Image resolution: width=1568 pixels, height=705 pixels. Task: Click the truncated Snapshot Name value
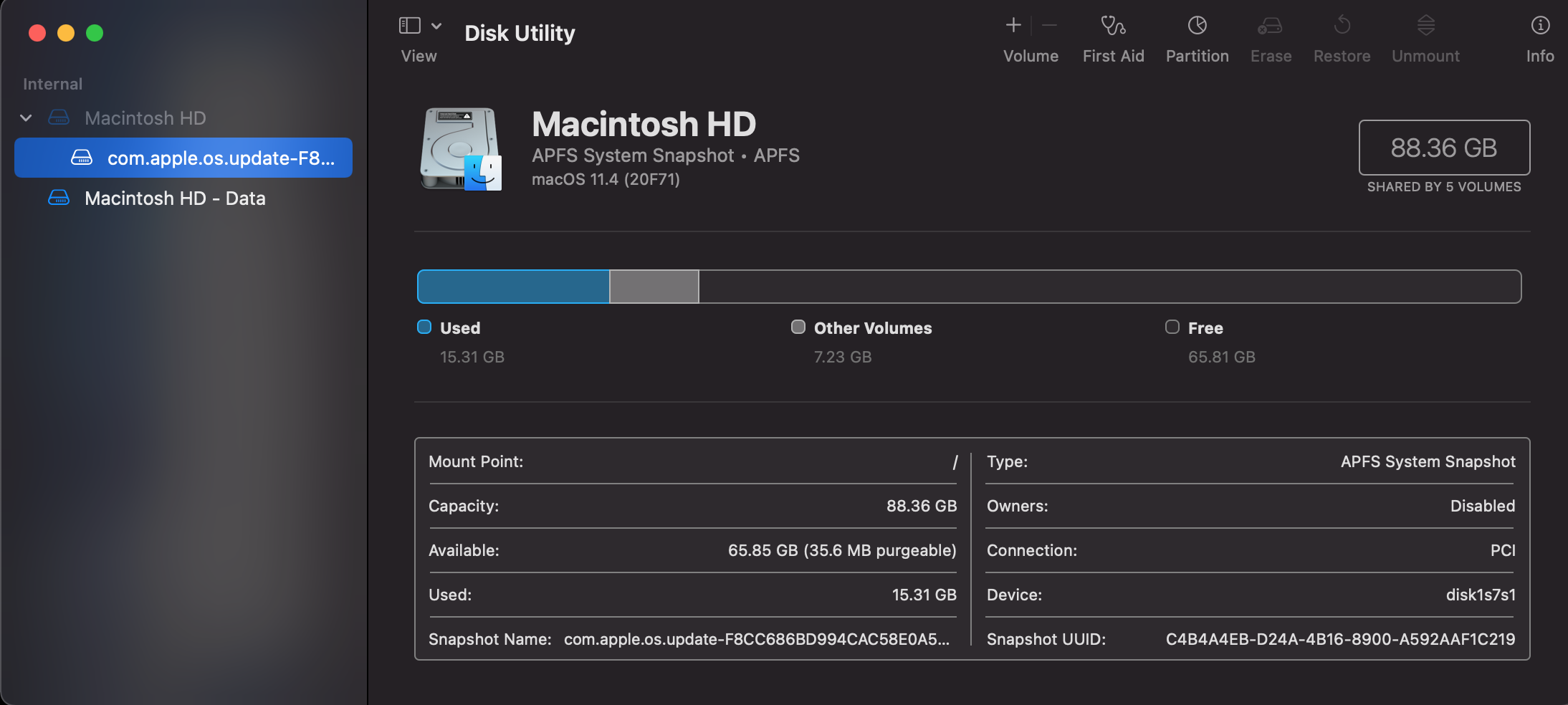(757, 639)
